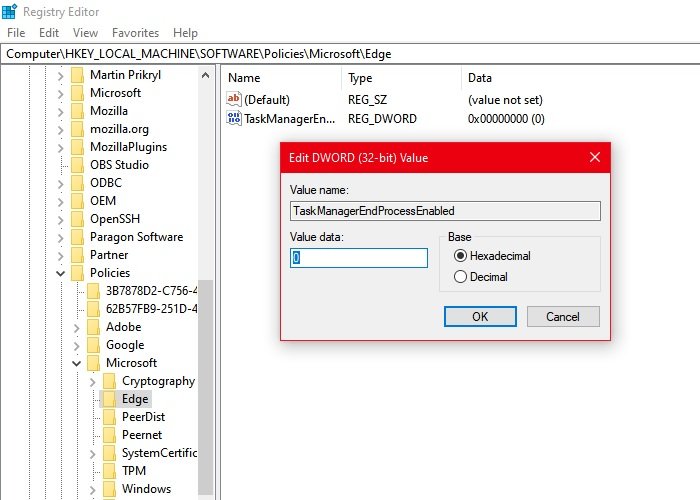Screen dimensions: 700x500
Task: Select the TPM key label
Action: coord(134,471)
